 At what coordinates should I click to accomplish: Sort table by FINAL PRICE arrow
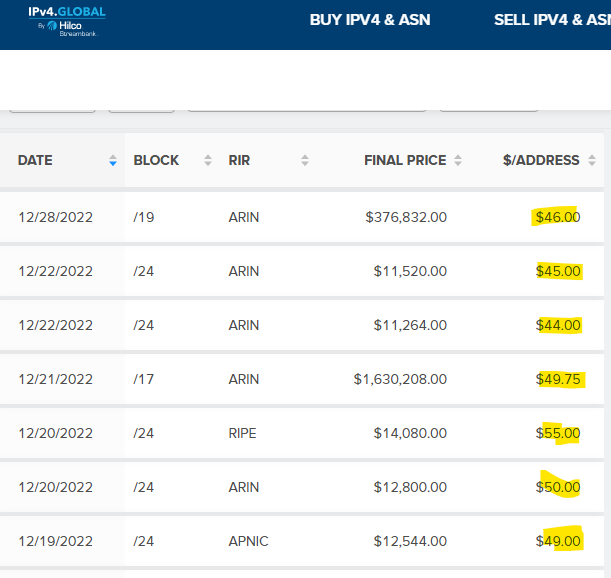point(458,161)
